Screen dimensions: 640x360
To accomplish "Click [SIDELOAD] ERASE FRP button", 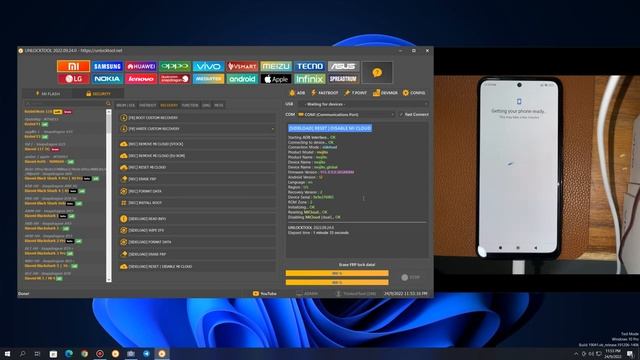I will coord(198,254).
